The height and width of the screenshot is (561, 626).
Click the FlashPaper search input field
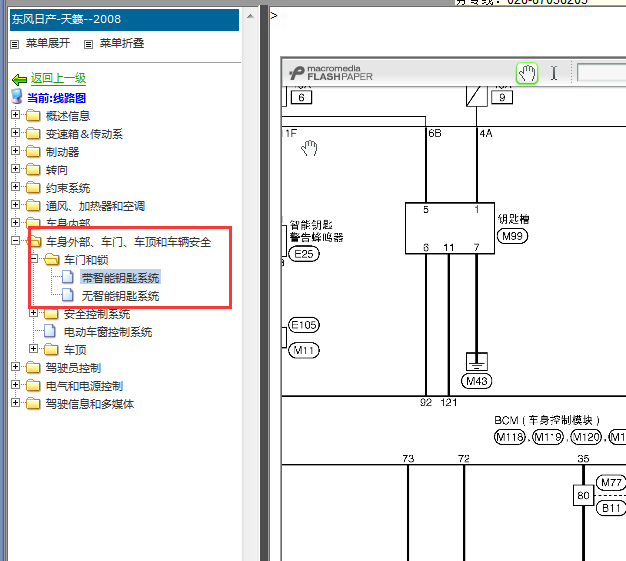601,73
